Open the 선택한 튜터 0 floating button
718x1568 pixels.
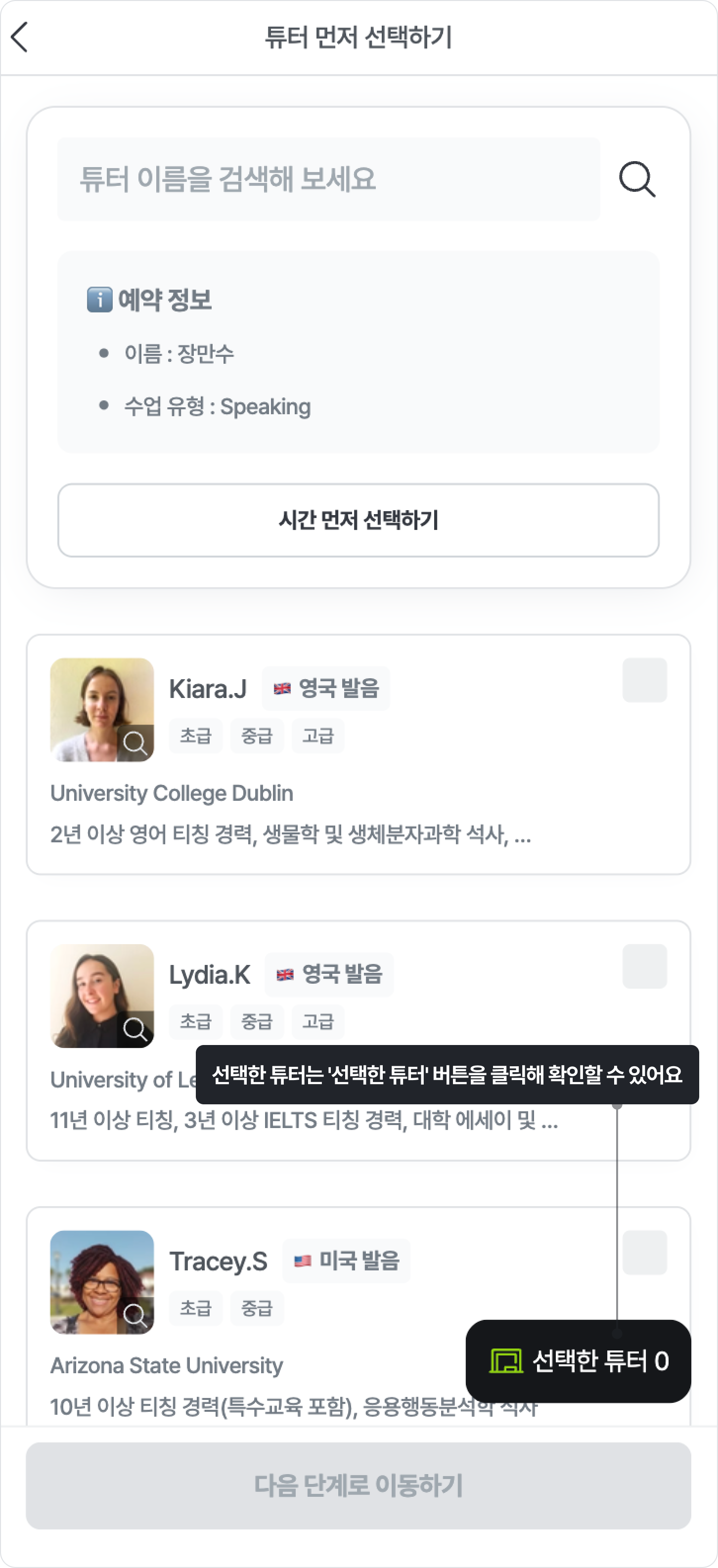point(579,1361)
